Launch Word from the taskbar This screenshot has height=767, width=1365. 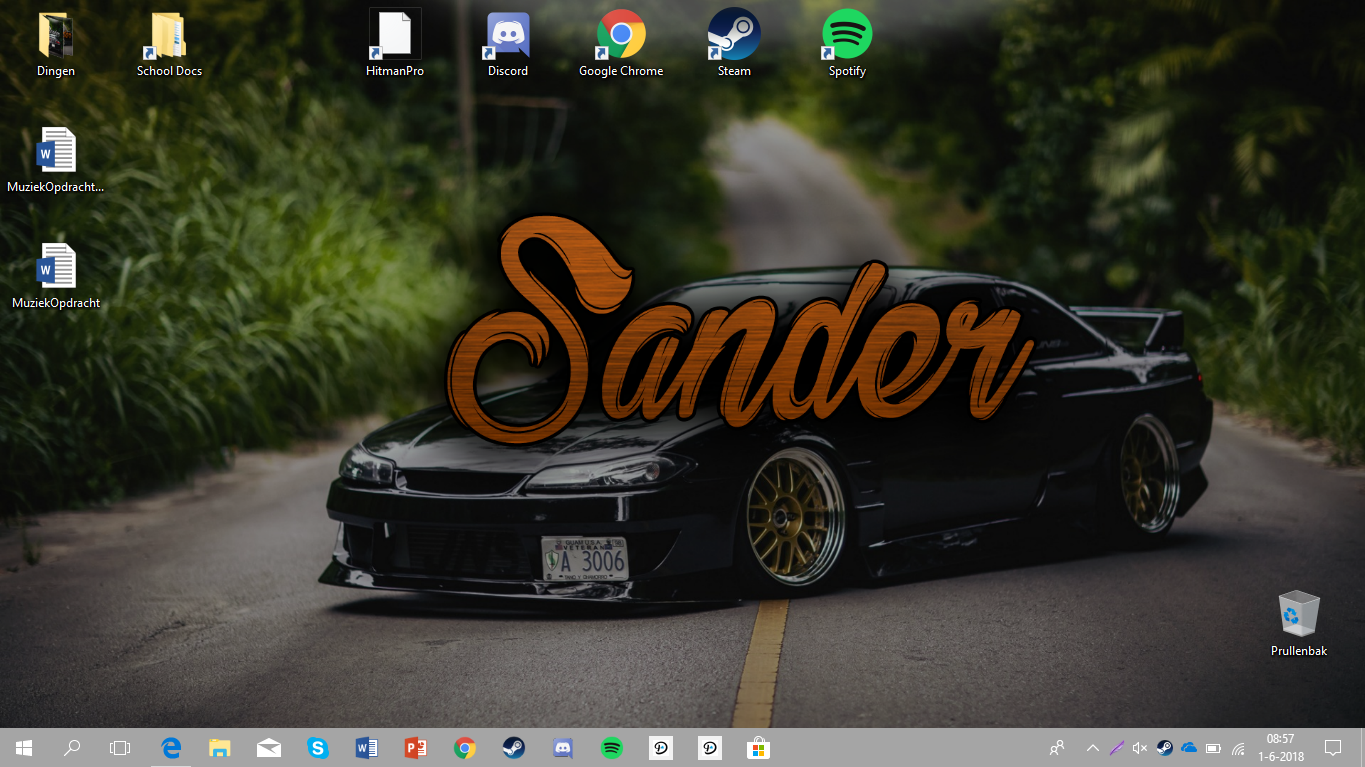[367, 747]
